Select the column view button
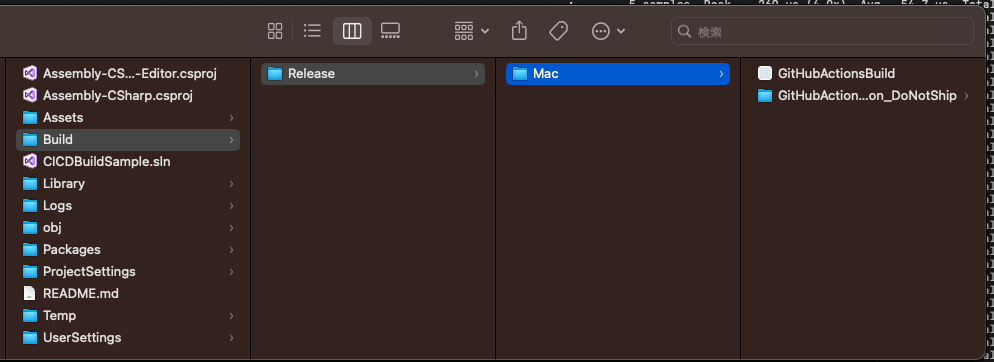Screen dimensions: 994x362 (352, 31)
